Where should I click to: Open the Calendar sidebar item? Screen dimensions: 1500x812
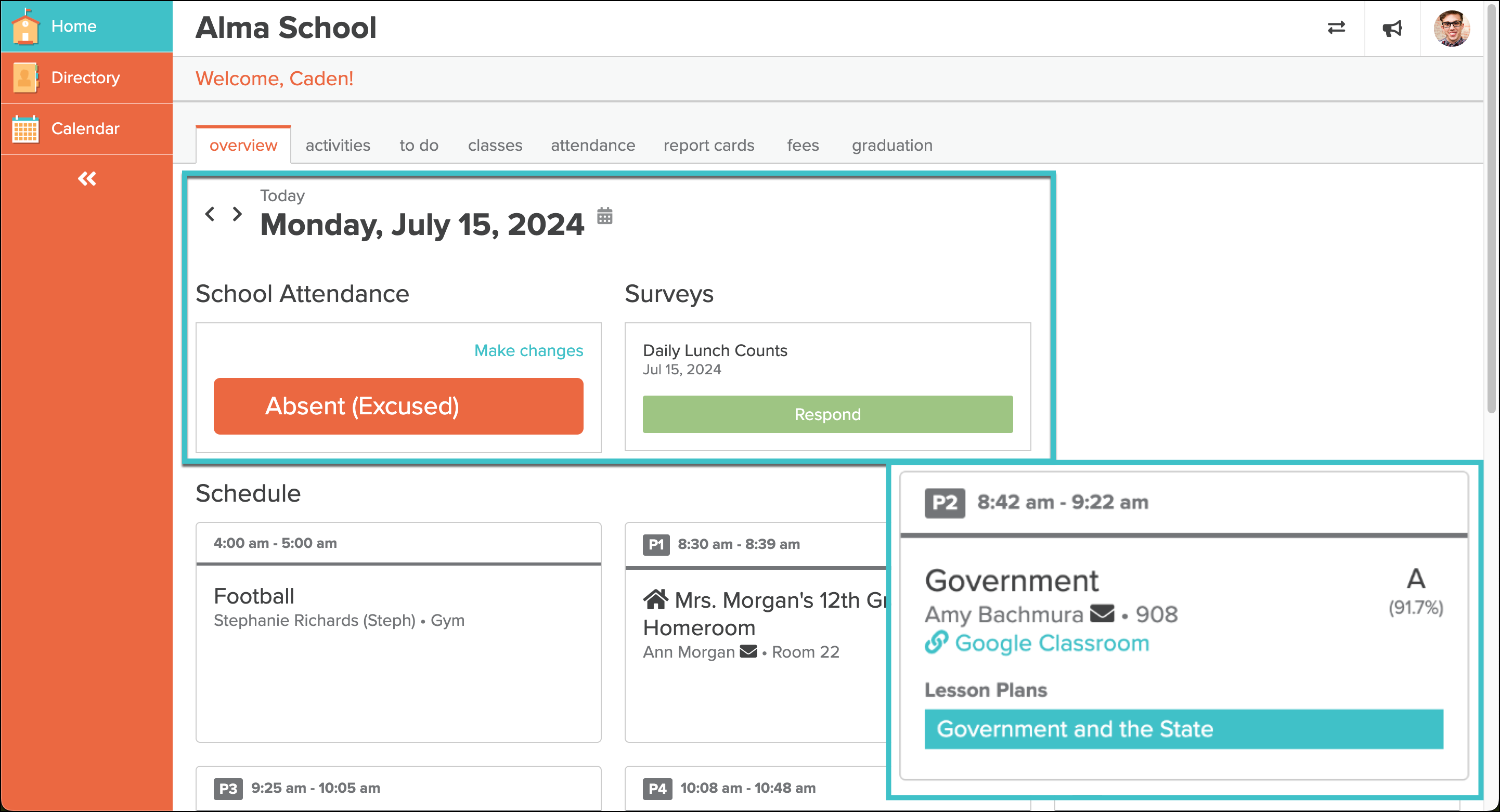point(86,128)
